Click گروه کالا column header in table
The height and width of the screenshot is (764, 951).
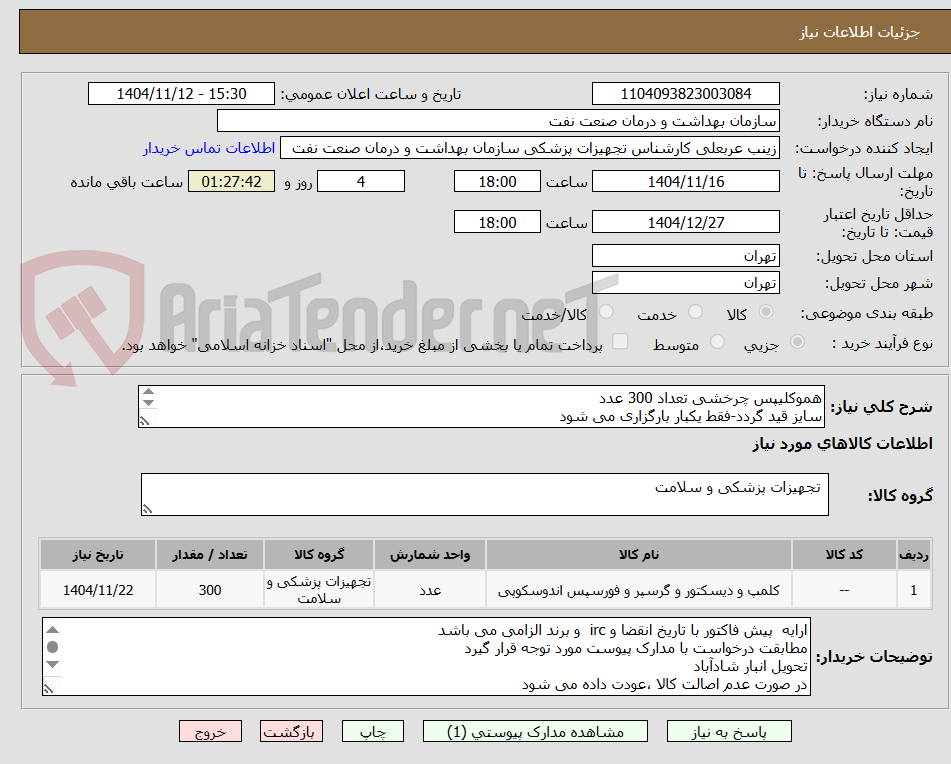319,554
